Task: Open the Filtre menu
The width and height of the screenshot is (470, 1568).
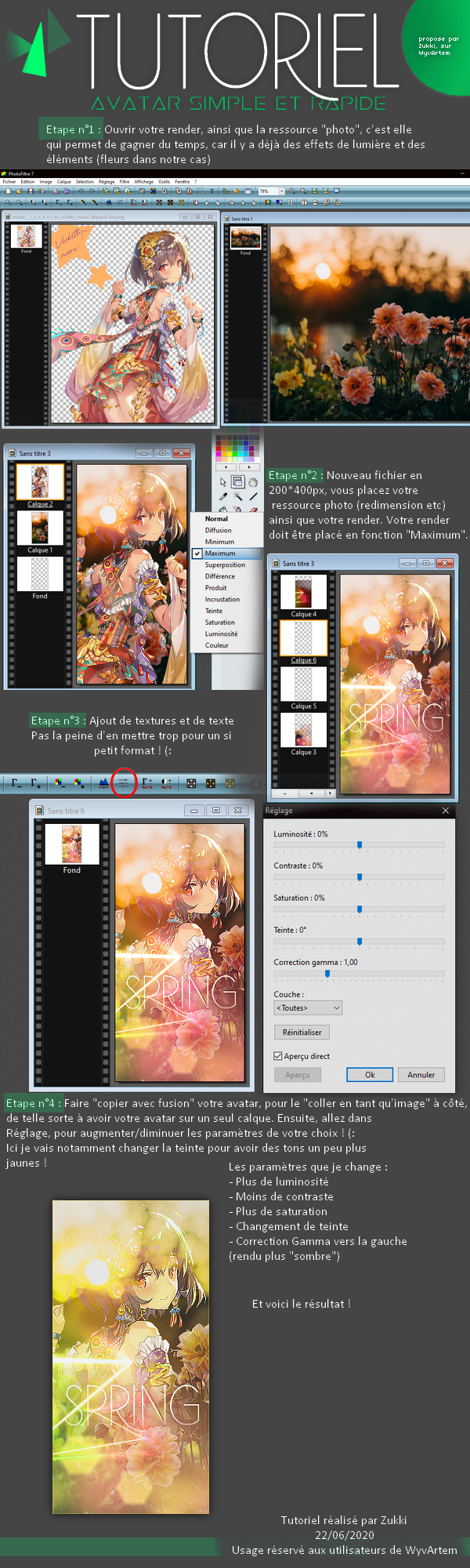Action: [x=125, y=181]
